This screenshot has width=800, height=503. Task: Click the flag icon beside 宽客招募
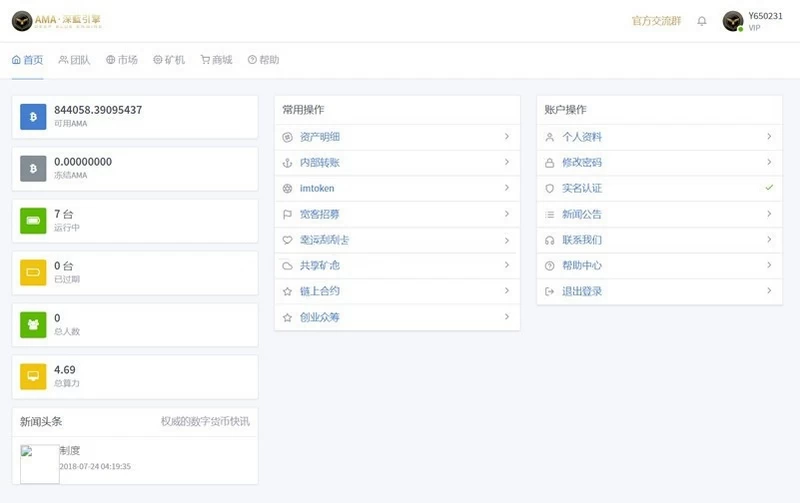point(287,214)
